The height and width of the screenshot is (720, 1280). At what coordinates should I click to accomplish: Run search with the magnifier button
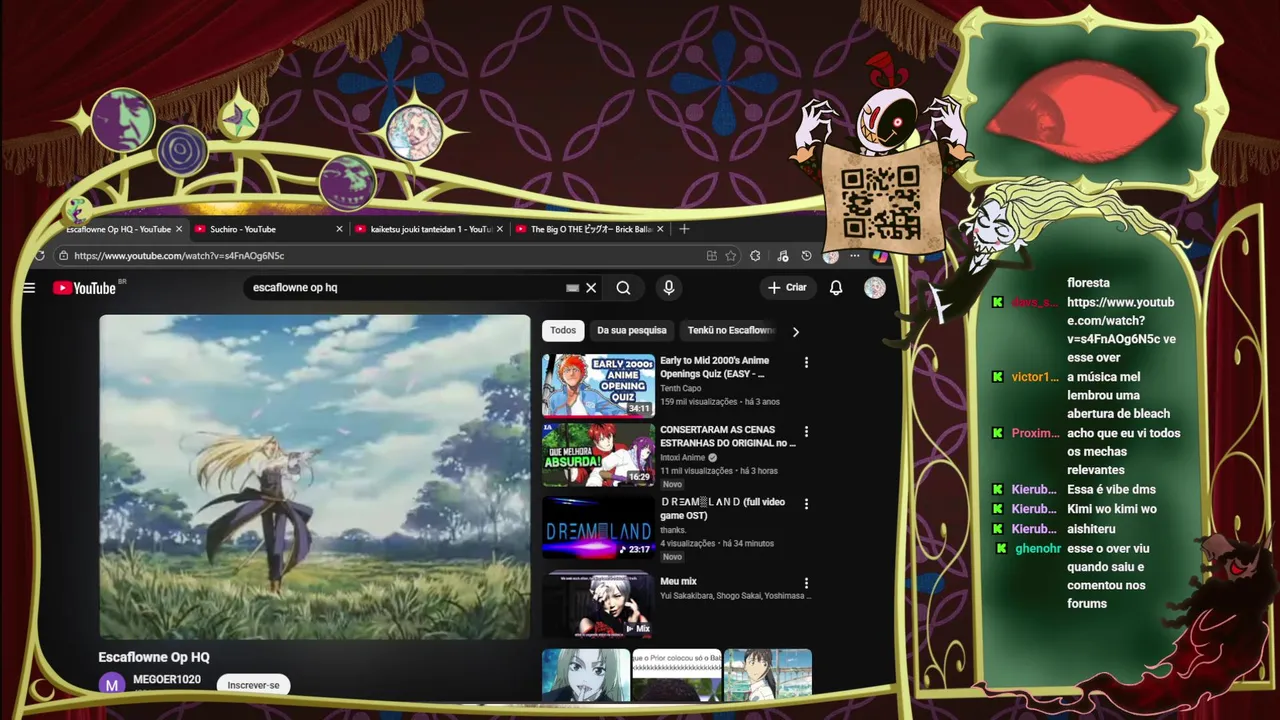[x=623, y=288]
